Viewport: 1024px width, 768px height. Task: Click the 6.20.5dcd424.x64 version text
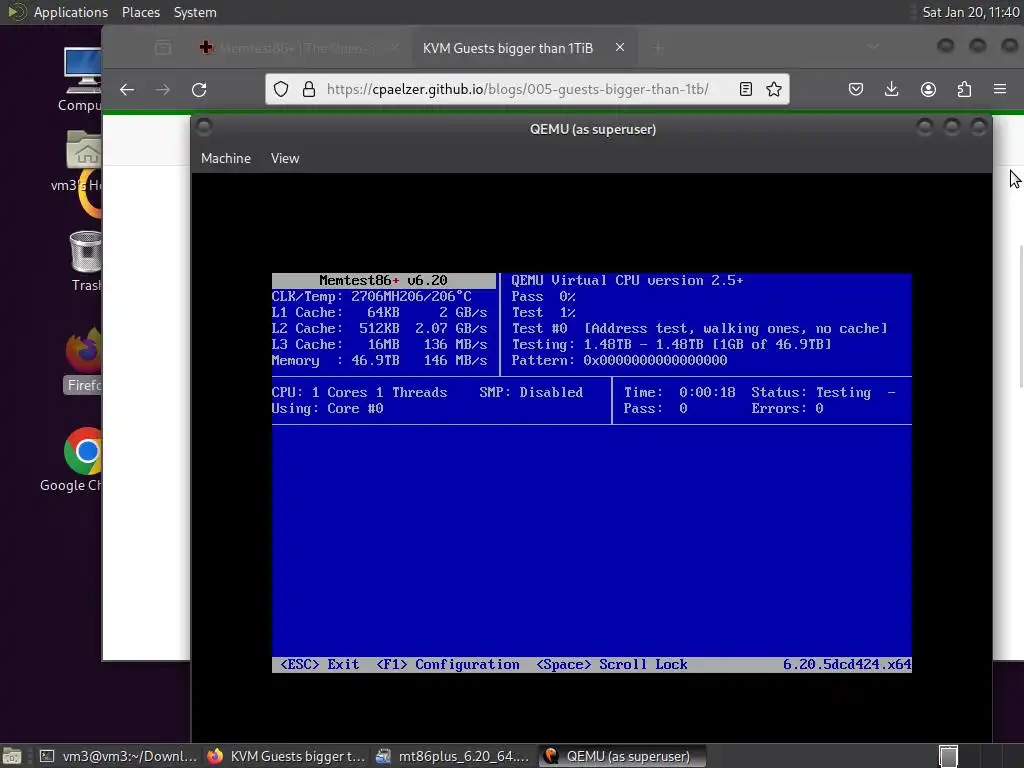point(847,664)
